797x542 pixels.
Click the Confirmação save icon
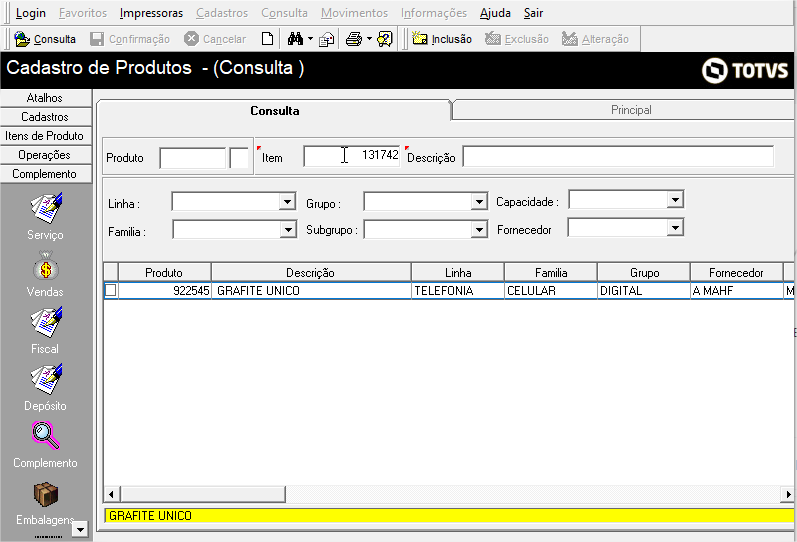(97, 39)
